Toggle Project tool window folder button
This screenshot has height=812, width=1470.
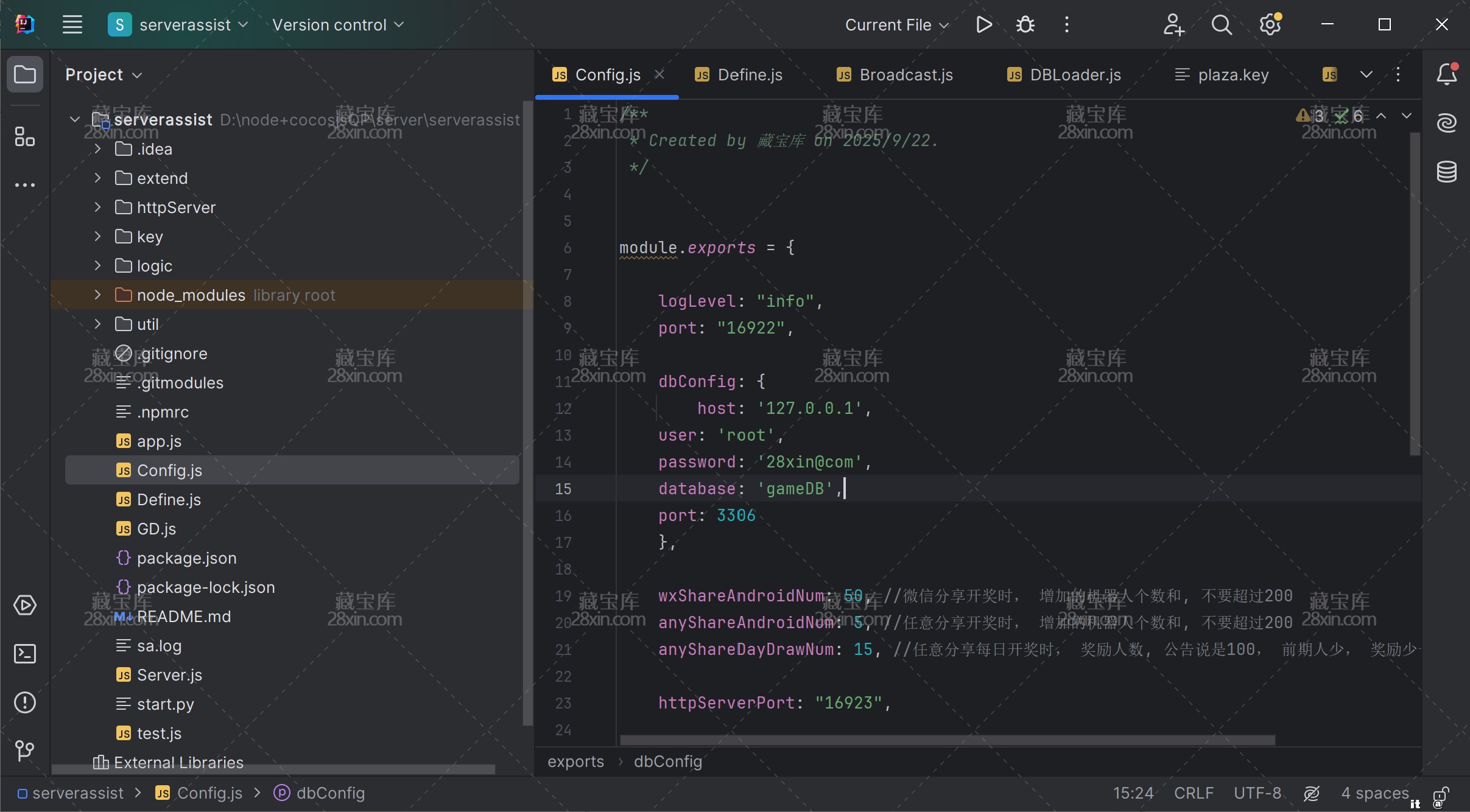coord(25,74)
